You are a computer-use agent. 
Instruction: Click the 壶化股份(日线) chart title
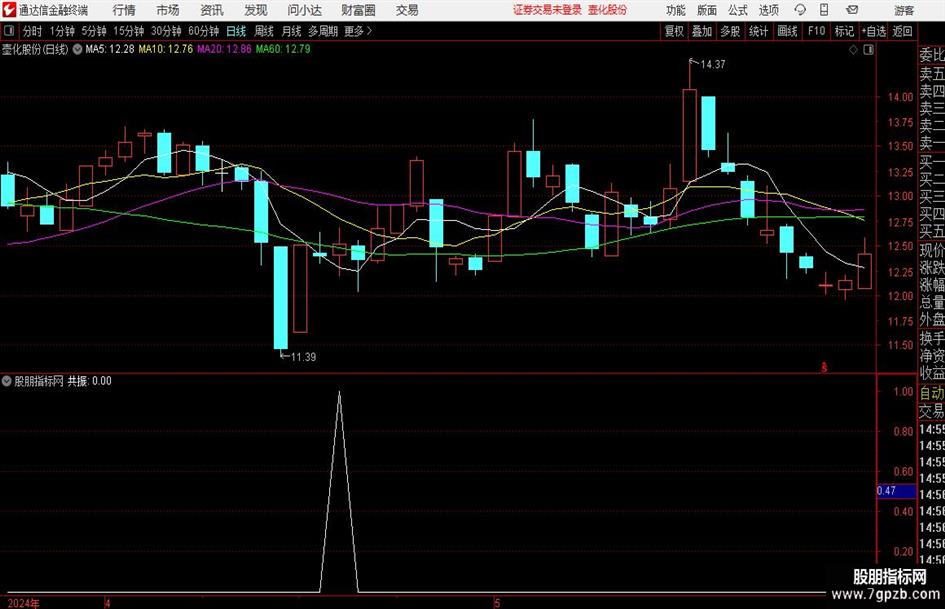pyautogui.click(x=35, y=49)
